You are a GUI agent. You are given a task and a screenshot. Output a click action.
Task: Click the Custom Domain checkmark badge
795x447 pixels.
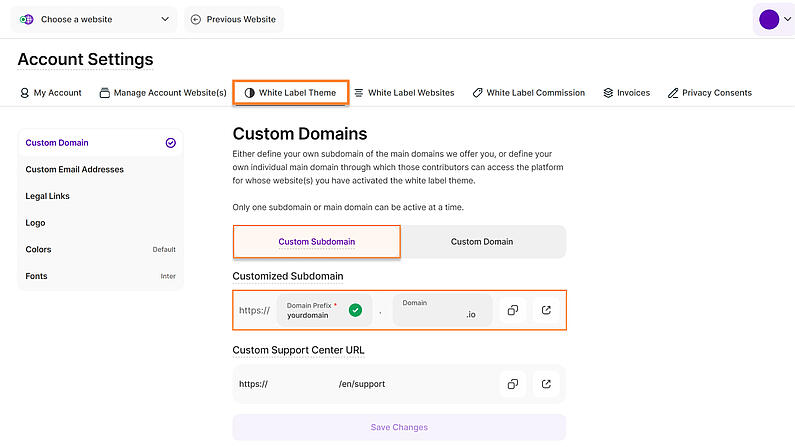(x=171, y=143)
